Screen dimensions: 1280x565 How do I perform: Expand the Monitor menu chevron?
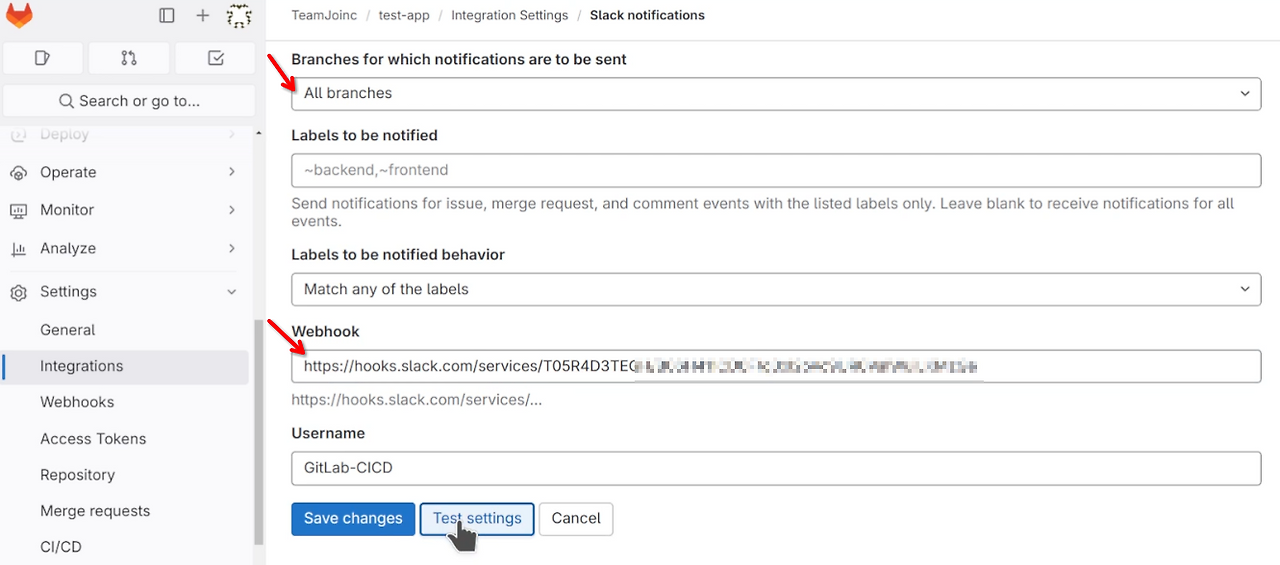232,210
